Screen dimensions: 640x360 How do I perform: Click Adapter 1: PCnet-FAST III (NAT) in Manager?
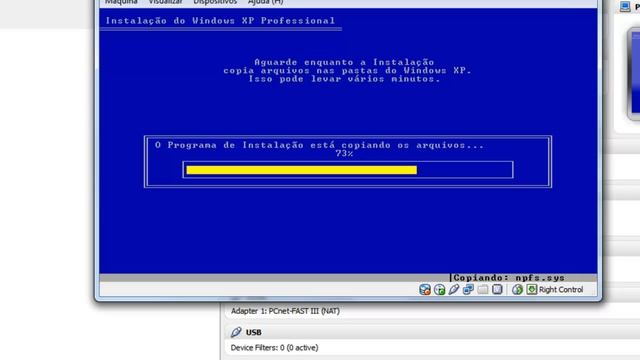pos(285,311)
